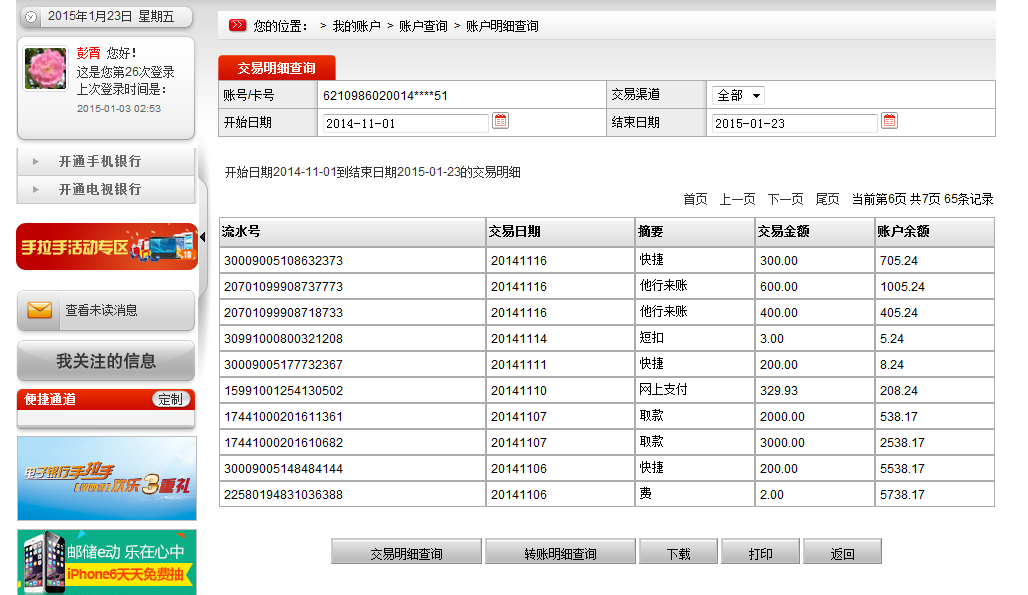Select the 交易明细查询 tab
This screenshot has height=595, width=1028.
[x=277, y=68]
